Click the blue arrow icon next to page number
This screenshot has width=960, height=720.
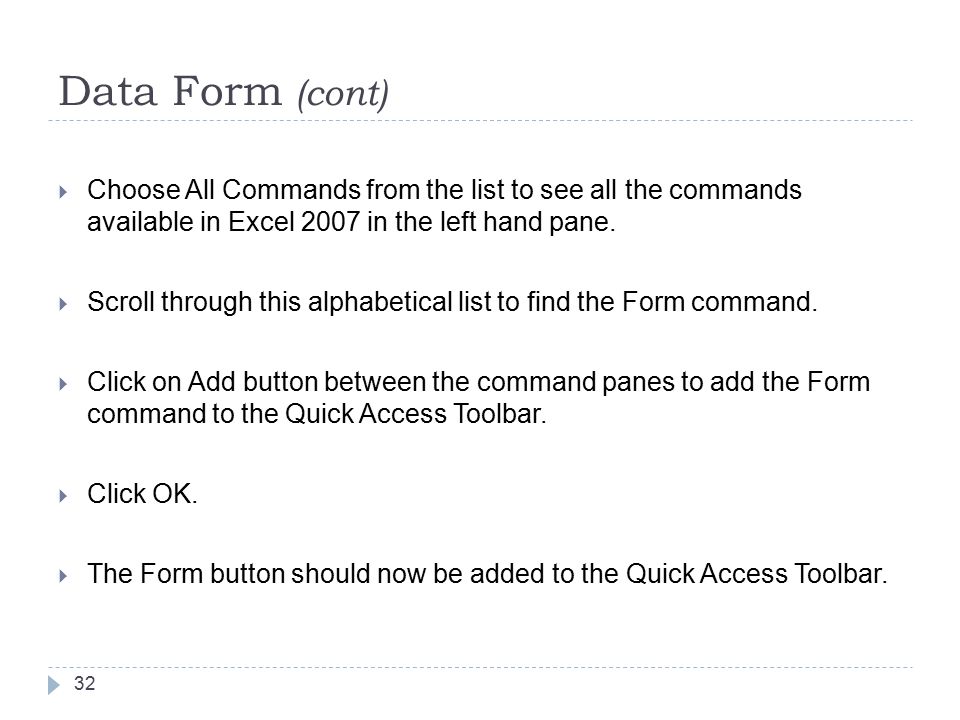tap(54, 684)
